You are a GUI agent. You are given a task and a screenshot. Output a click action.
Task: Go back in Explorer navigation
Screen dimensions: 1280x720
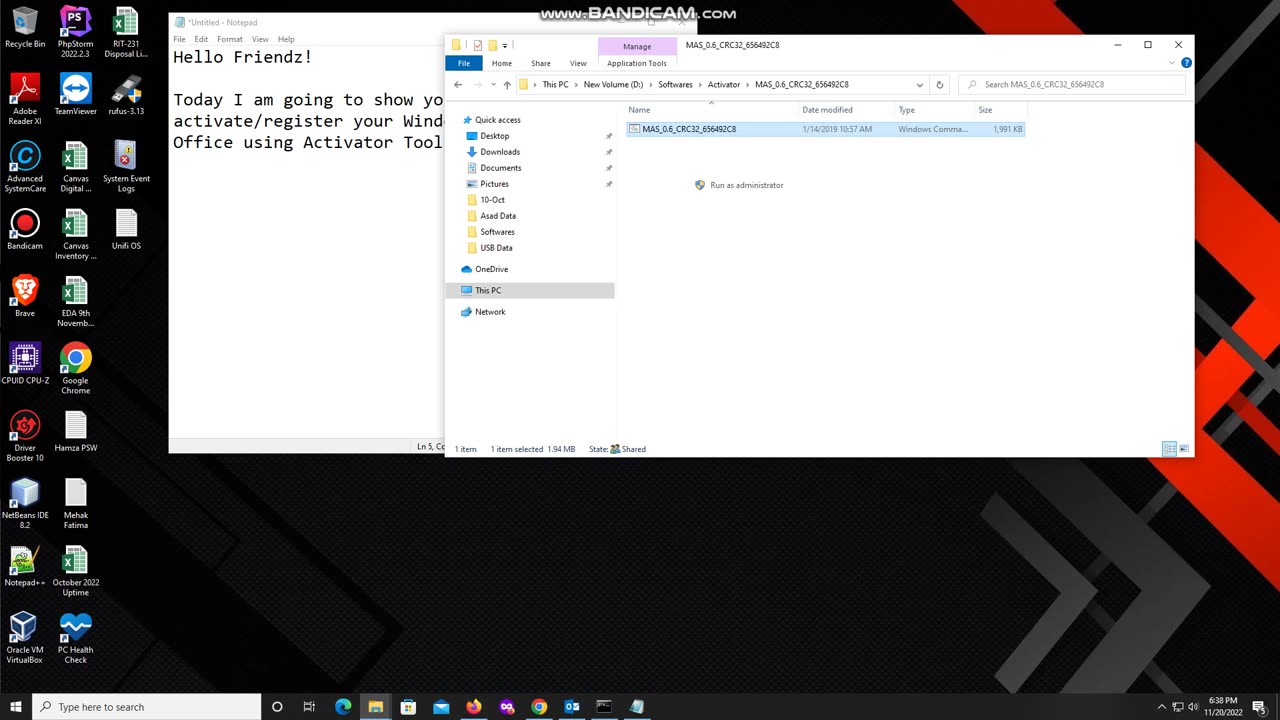click(x=458, y=85)
